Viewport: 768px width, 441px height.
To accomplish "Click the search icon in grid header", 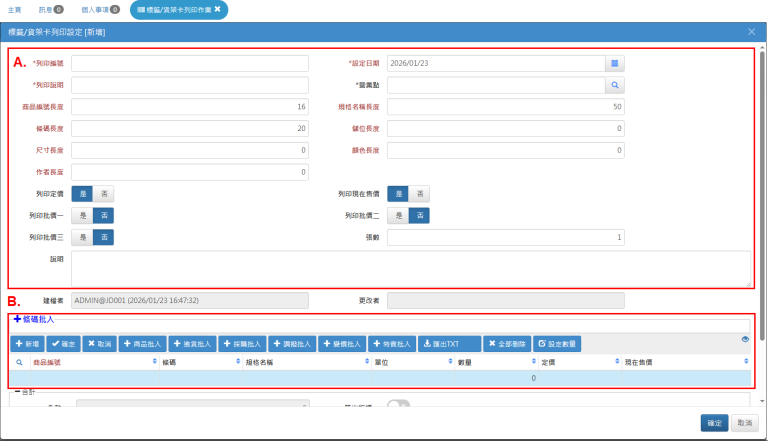I will point(19,362).
